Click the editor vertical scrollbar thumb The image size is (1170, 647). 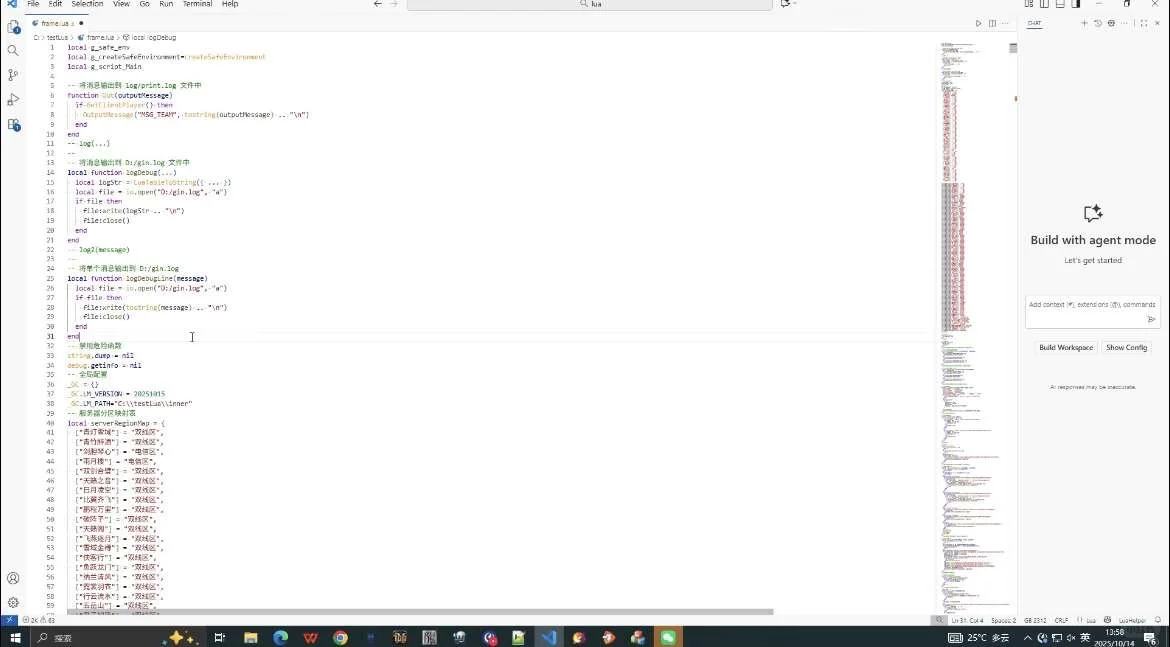coord(1013,49)
